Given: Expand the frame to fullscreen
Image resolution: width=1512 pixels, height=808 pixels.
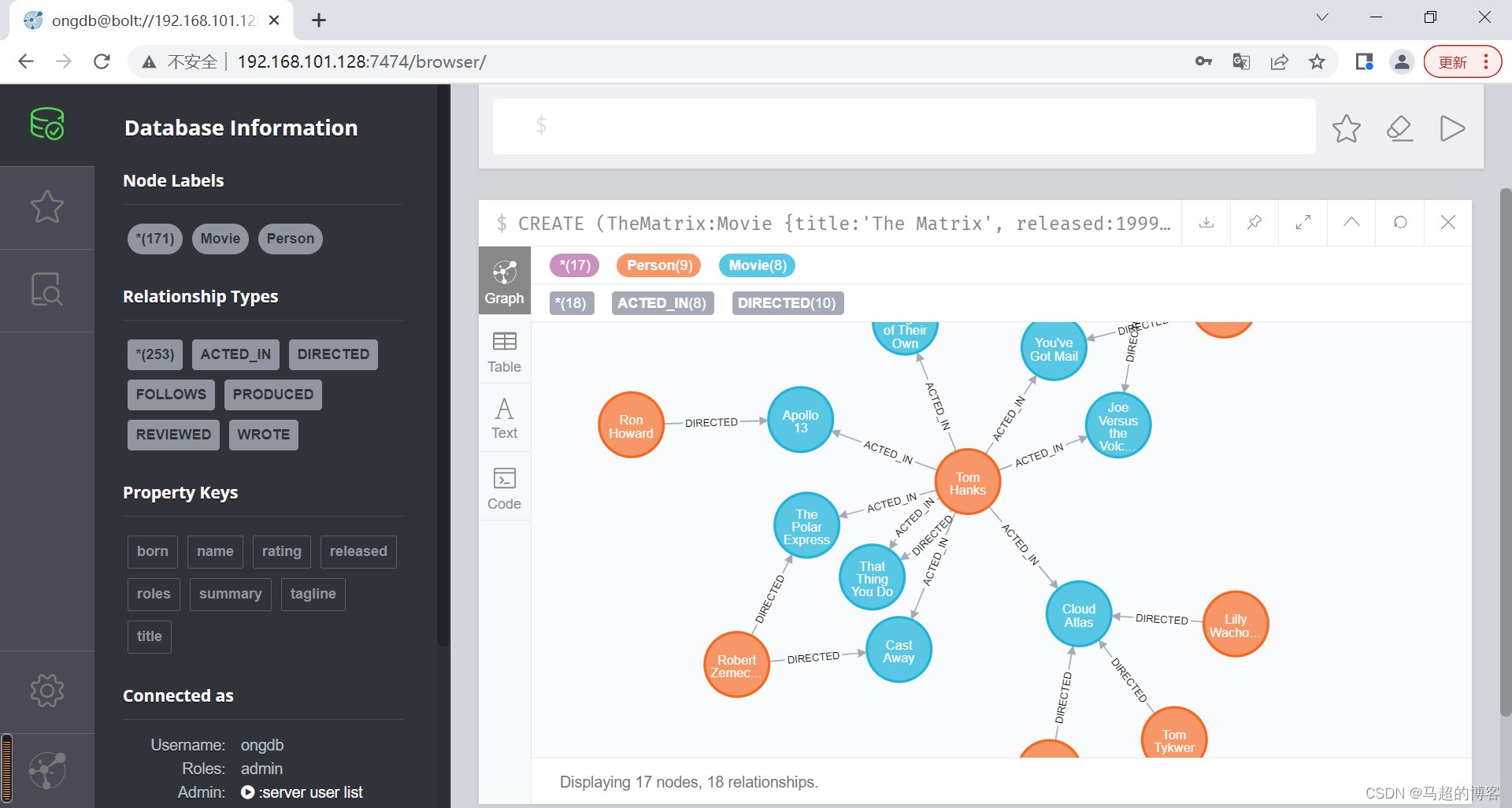Looking at the screenshot, I should pos(1302,222).
